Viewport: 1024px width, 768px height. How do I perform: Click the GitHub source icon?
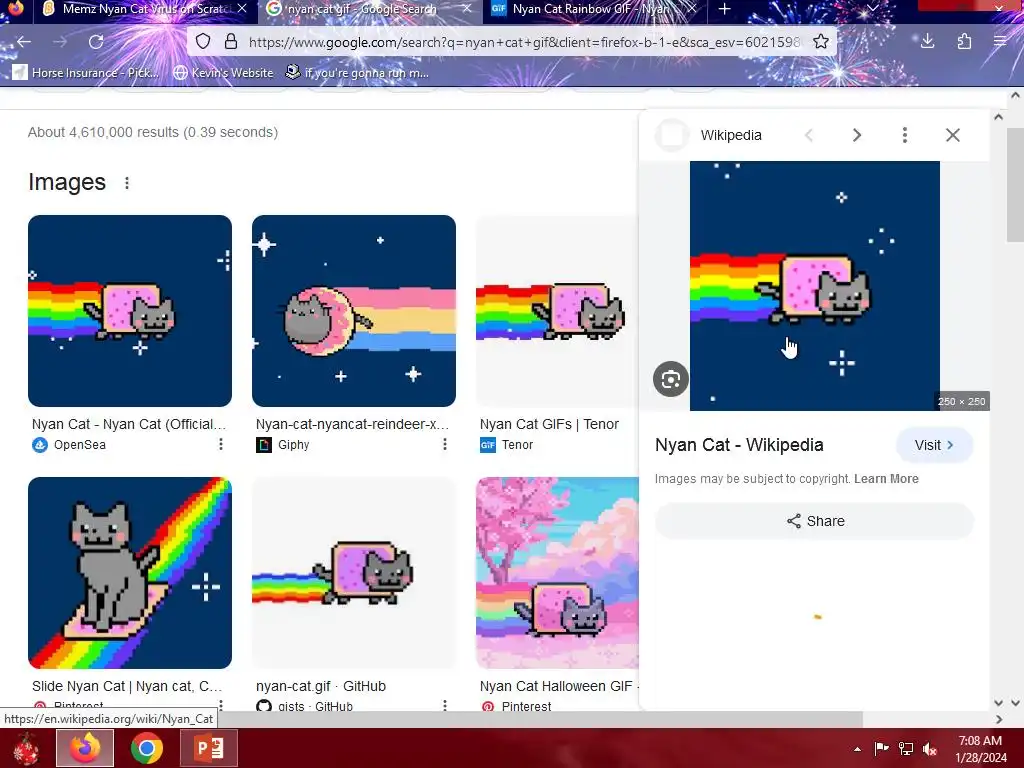click(x=264, y=705)
